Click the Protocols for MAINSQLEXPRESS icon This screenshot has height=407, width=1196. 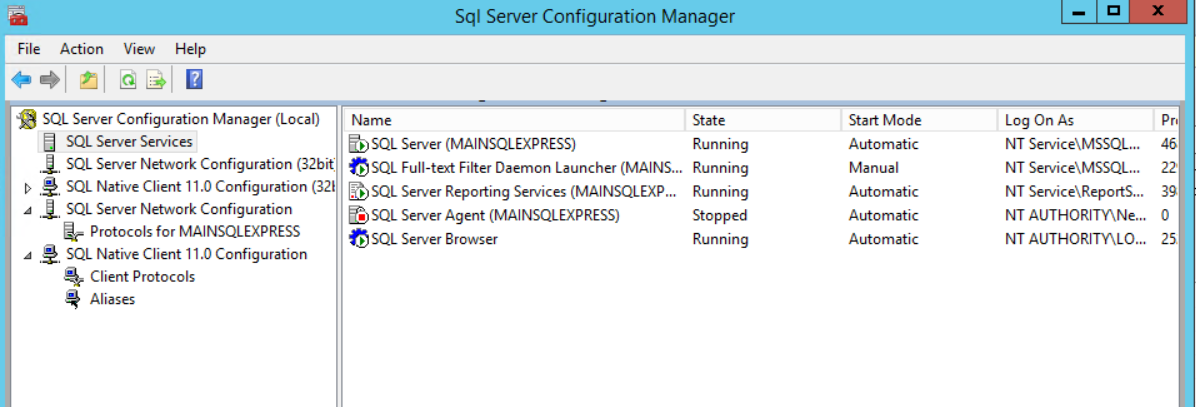[74, 232]
